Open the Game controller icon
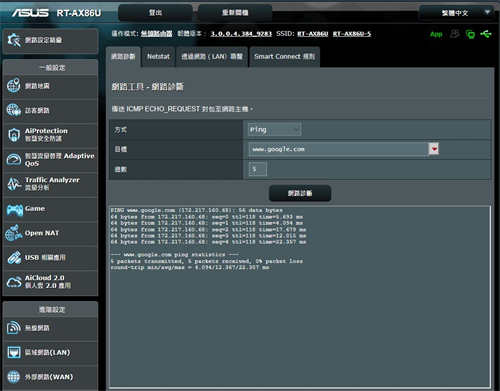 point(15,210)
